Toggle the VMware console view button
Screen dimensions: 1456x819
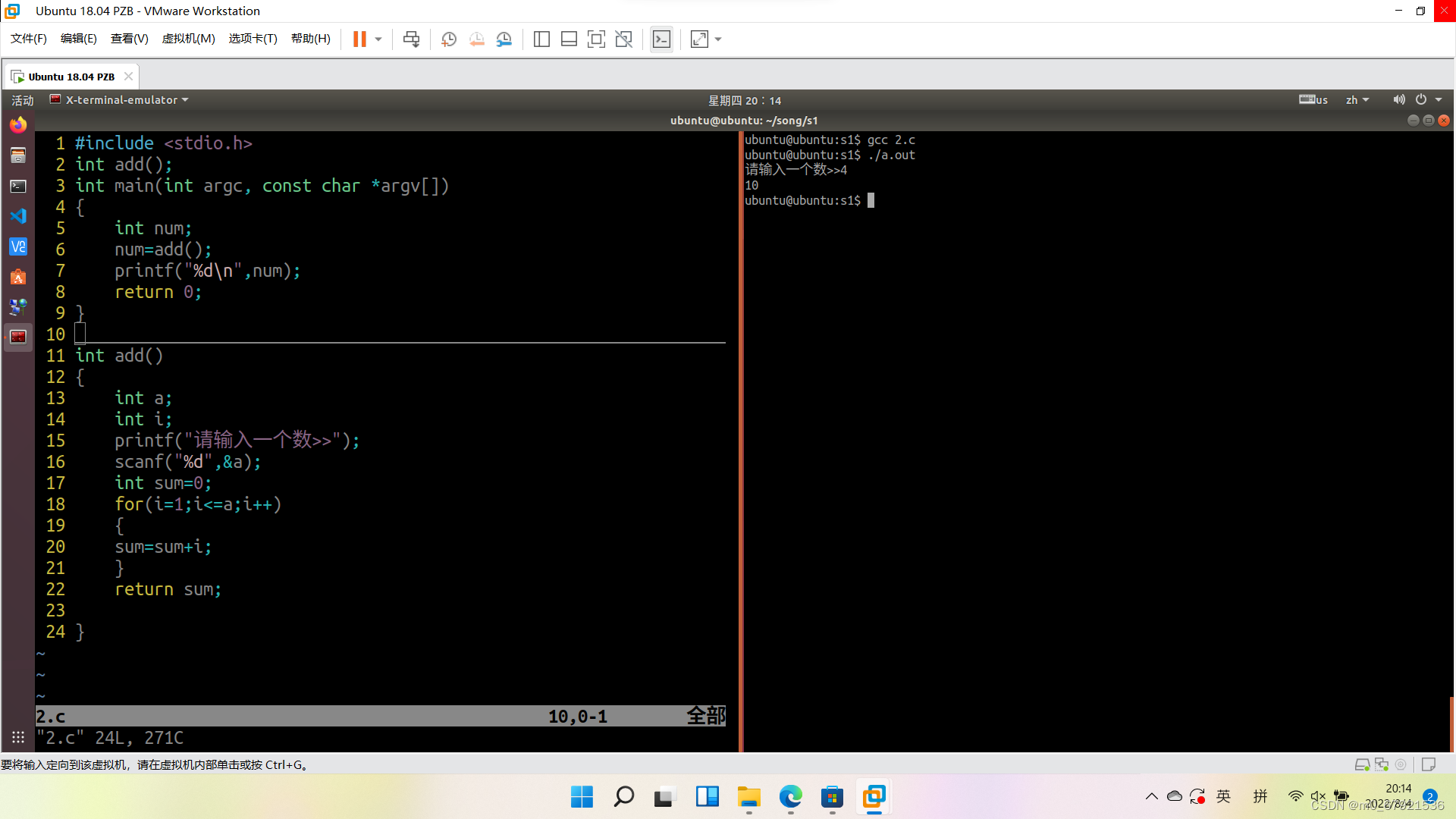pos(661,39)
